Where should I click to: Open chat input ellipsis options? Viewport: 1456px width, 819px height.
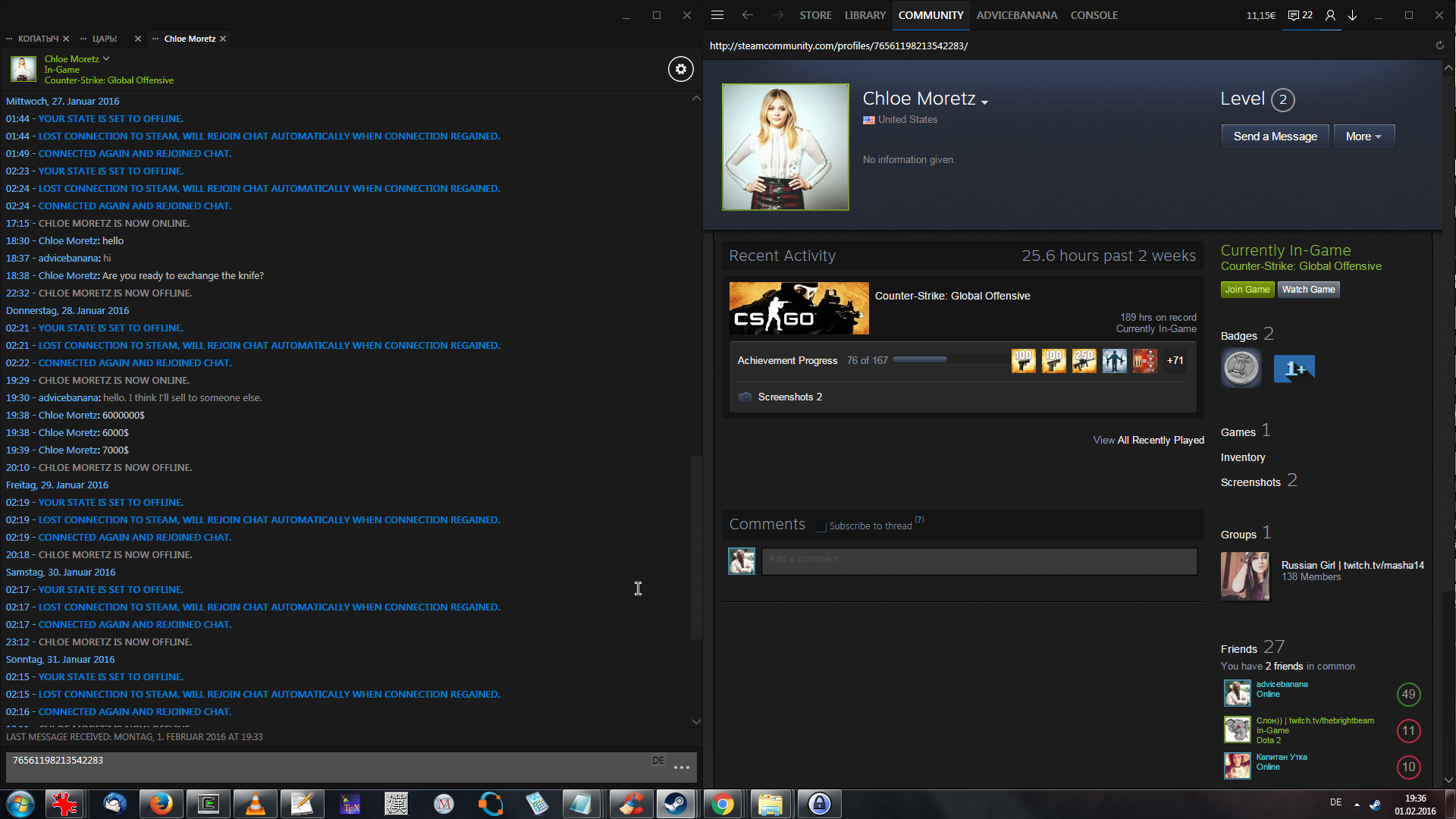tap(682, 767)
